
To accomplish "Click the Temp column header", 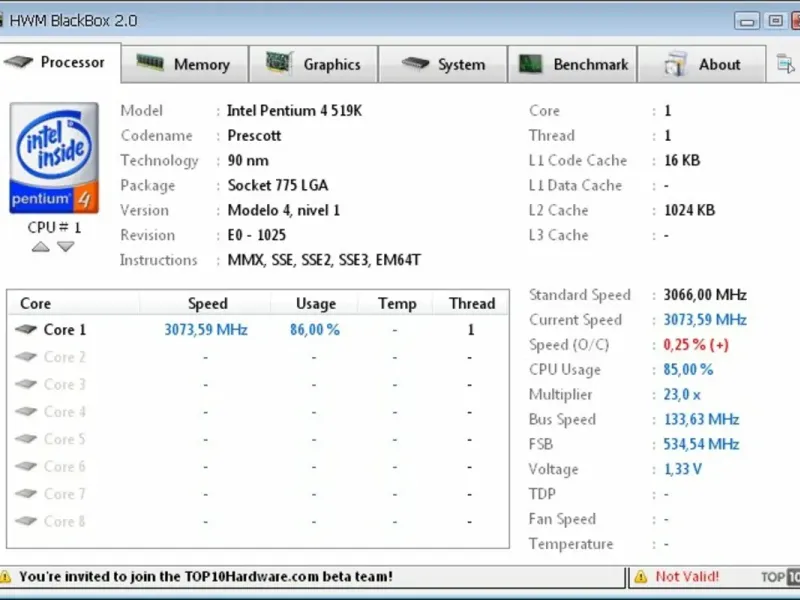I will coord(397,304).
